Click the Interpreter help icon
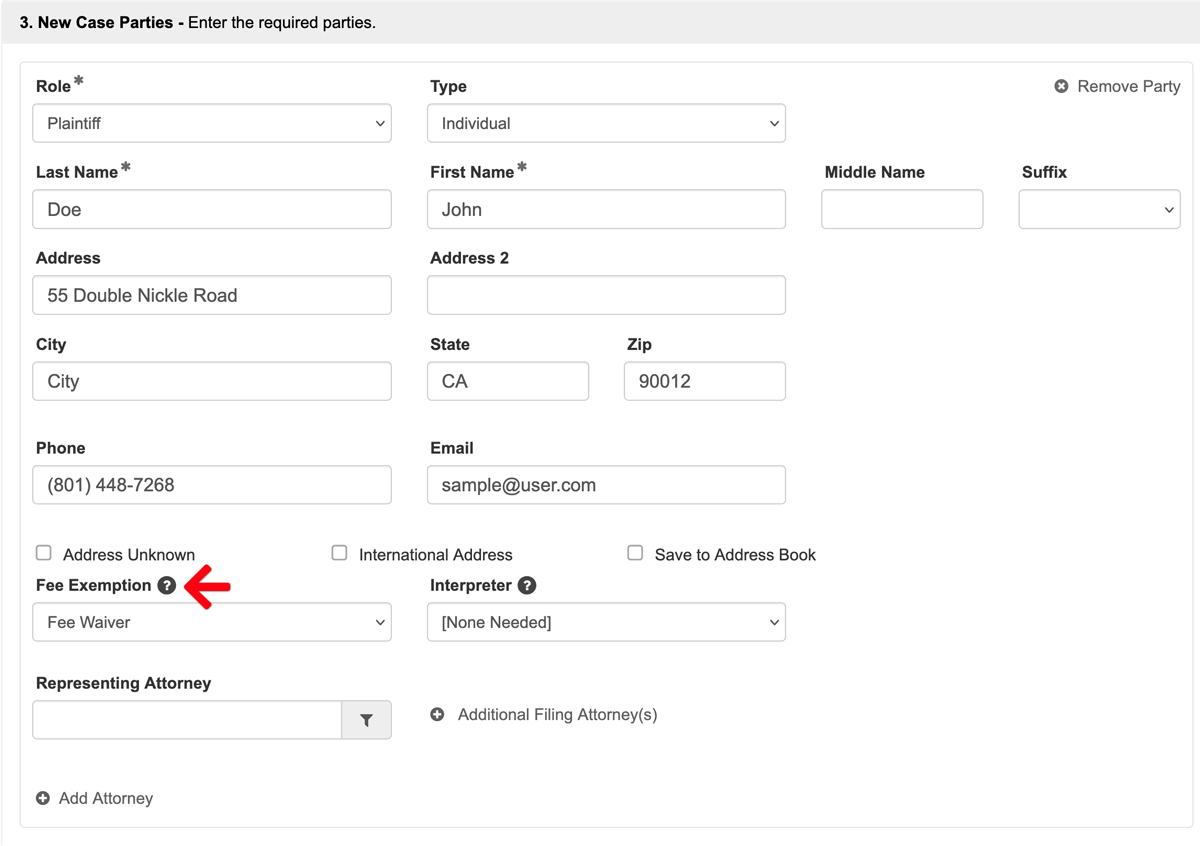Screen dimensions: 1200x846 (527, 586)
